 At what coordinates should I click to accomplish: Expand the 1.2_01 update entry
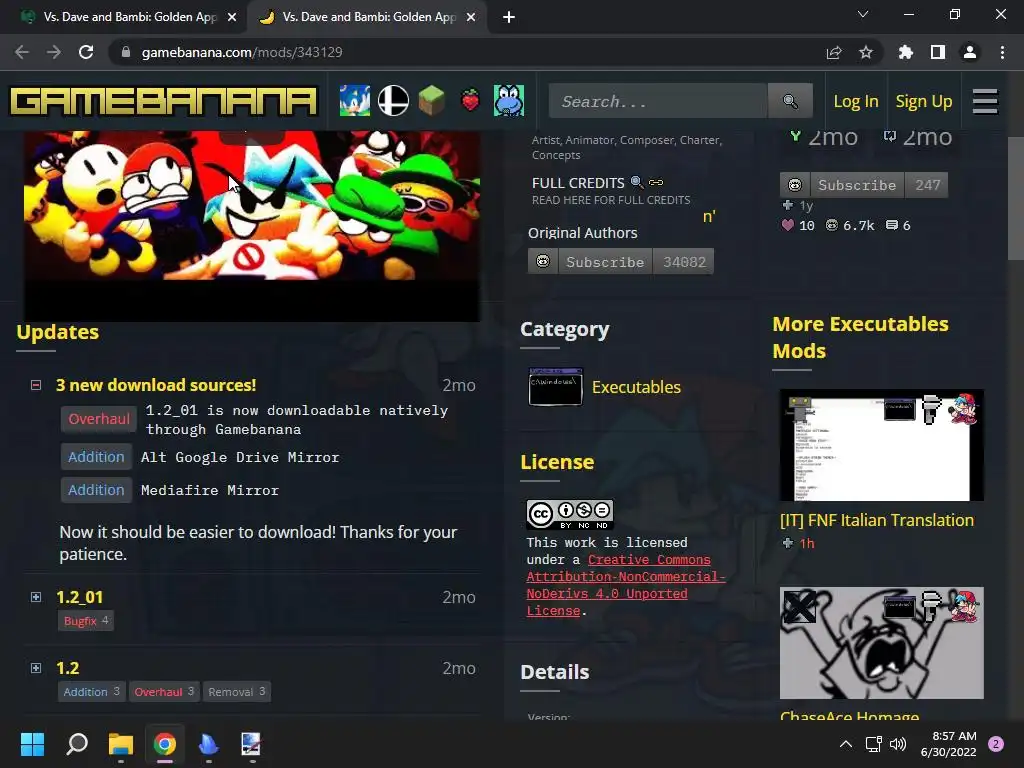coord(36,597)
